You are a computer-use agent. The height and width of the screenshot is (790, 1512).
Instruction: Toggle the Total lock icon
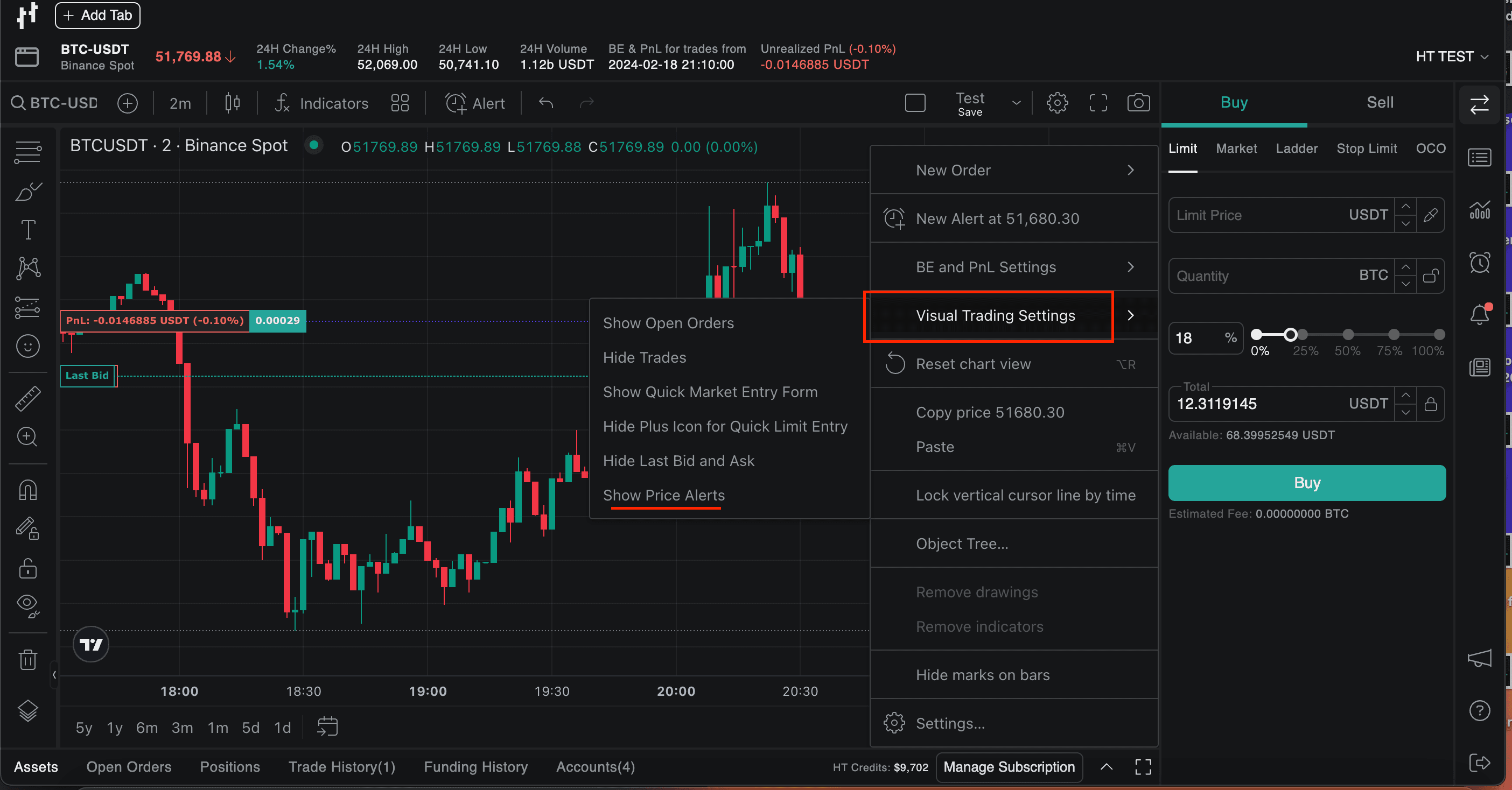(x=1430, y=404)
